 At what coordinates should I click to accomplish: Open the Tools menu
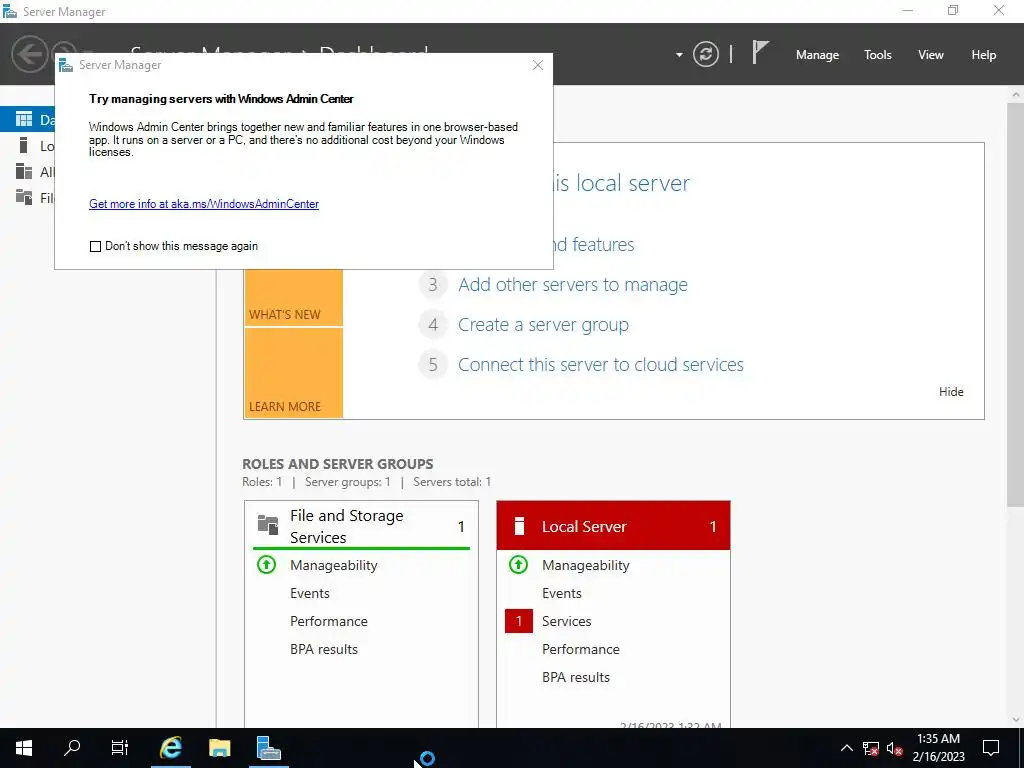(x=878, y=55)
